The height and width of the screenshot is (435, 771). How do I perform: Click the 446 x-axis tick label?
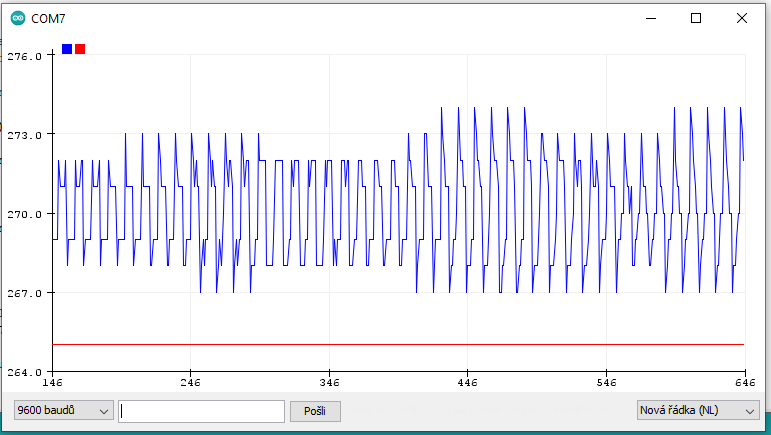coord(468,382)
